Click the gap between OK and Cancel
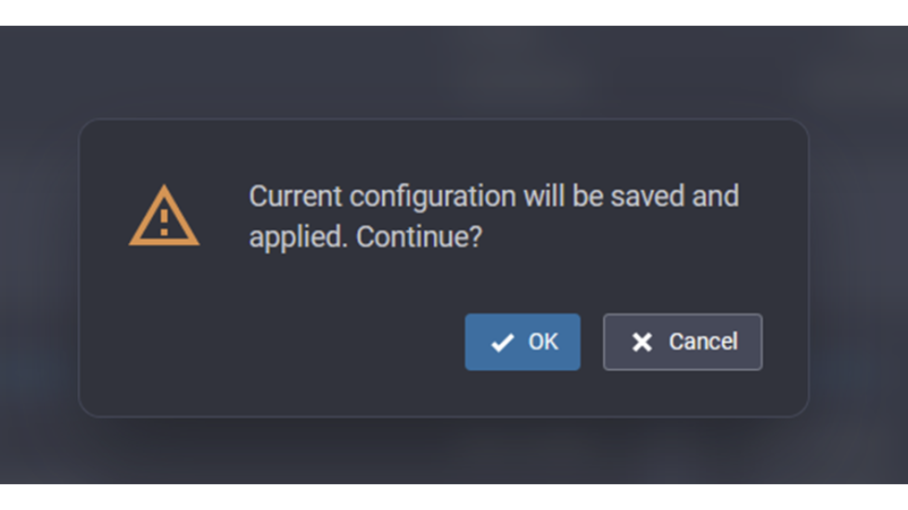The height and width of the screenshot is (510, 908). click(591, 342)
